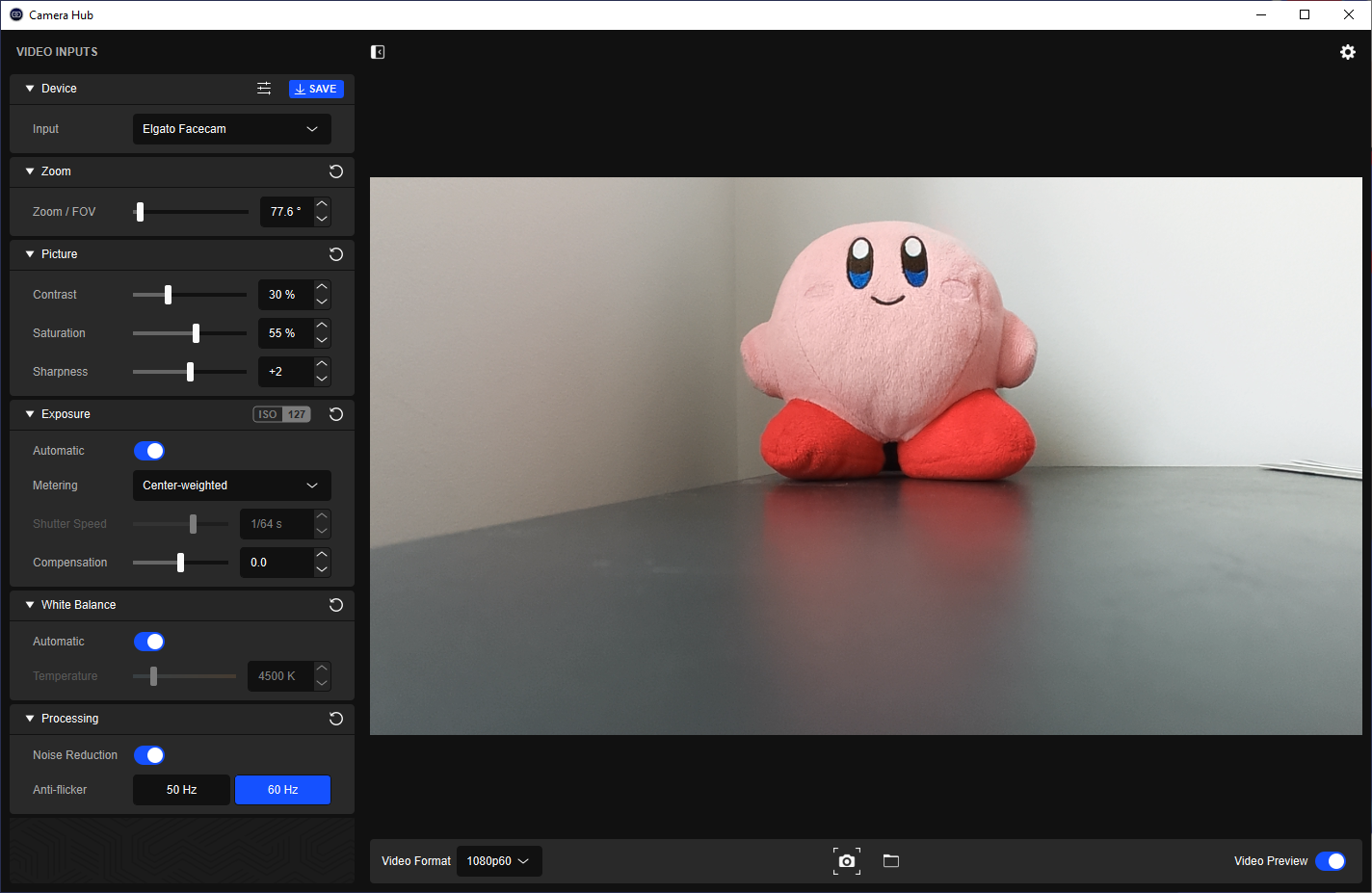Reset Exposure settings to default
1372x893 pixels.
tap(336, 414)
